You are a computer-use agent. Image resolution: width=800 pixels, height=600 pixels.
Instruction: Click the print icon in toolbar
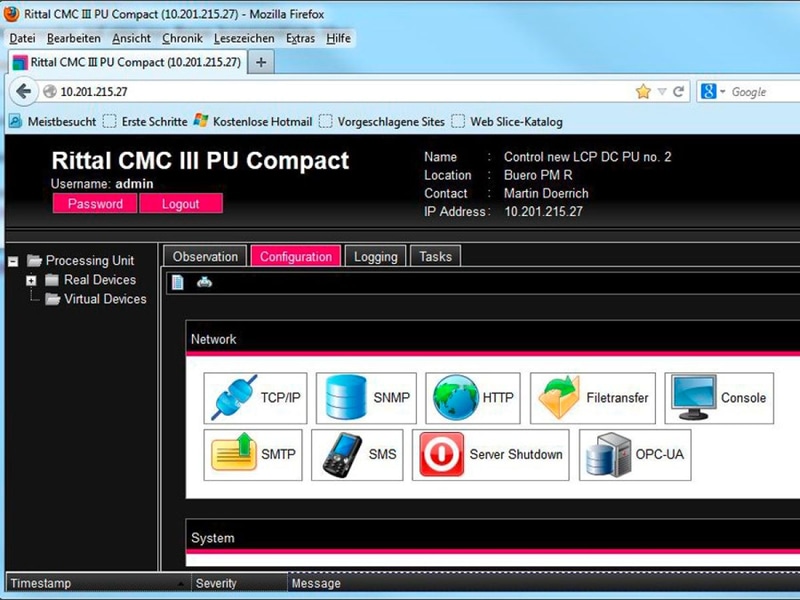(x=205, y=282)
